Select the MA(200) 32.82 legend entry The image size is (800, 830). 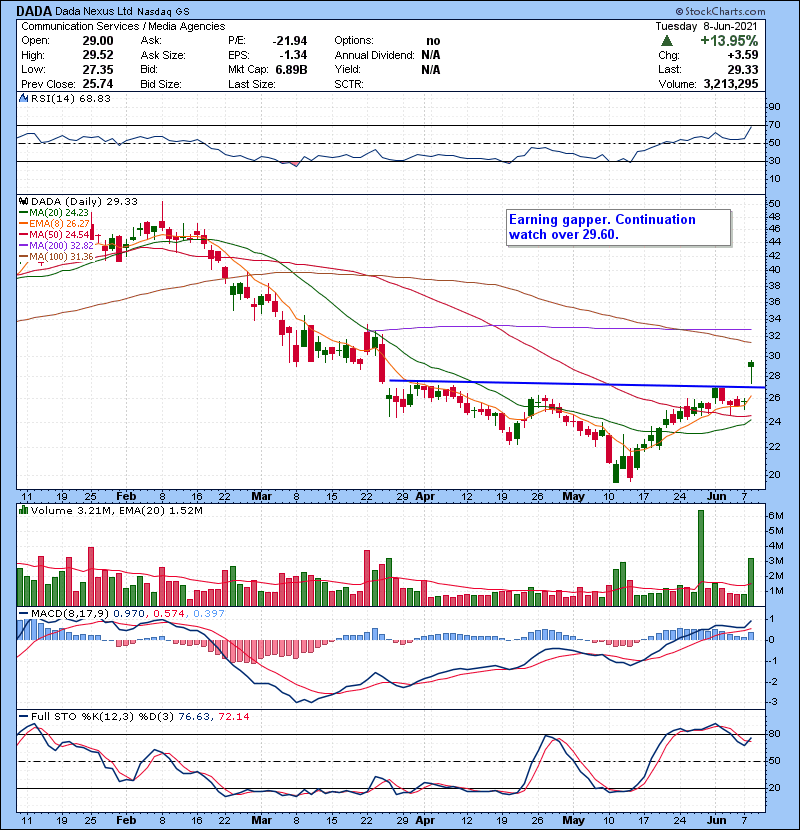[x=56, y=246]
